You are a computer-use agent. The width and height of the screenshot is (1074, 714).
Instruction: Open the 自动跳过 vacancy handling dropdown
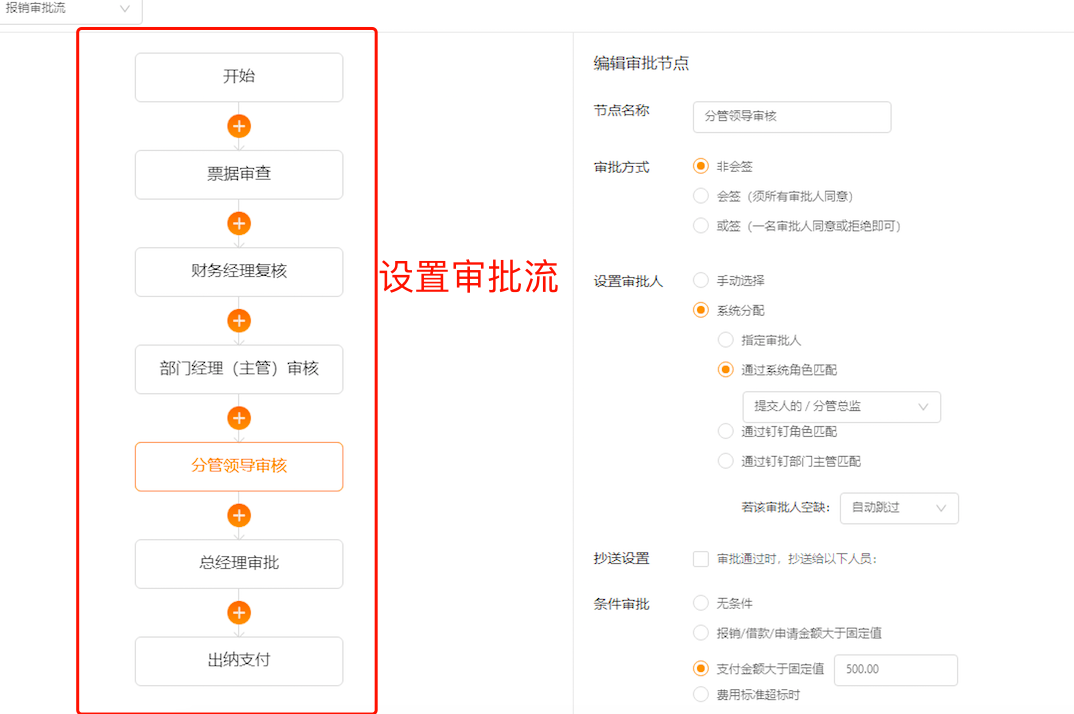898,508
